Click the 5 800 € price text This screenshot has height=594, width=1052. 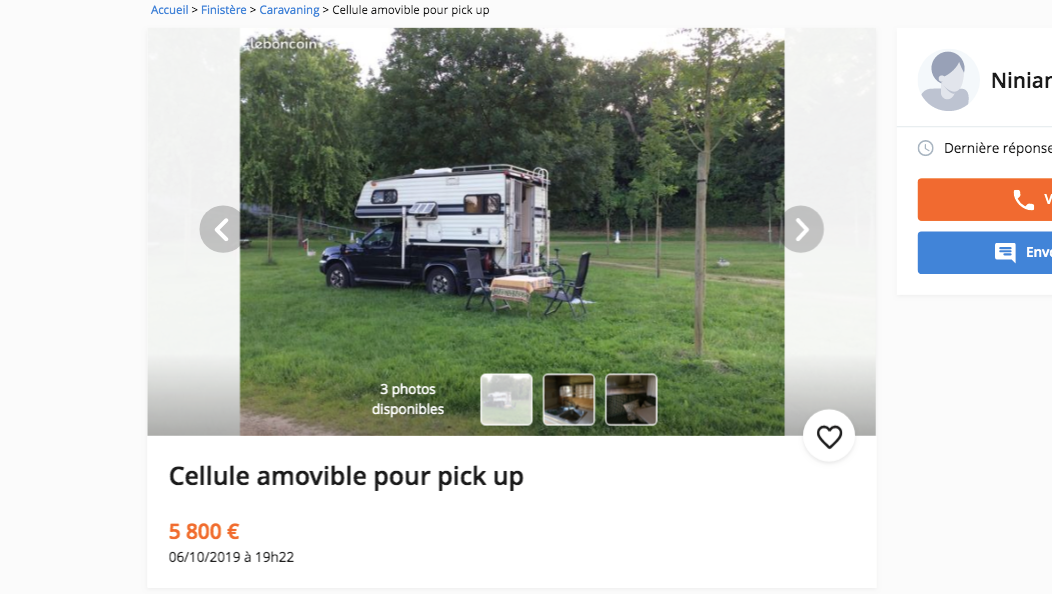point(204,532)
